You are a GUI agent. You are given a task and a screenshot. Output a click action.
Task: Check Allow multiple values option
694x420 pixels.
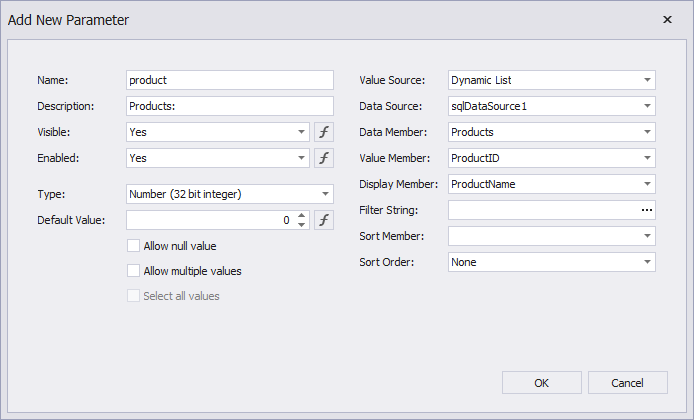(x=134, y=271)
